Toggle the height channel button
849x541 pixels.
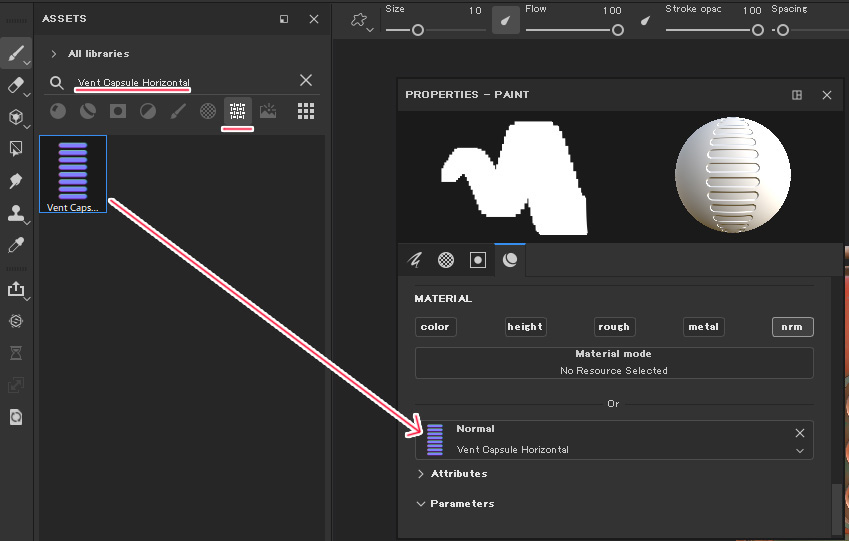[525, 327]
